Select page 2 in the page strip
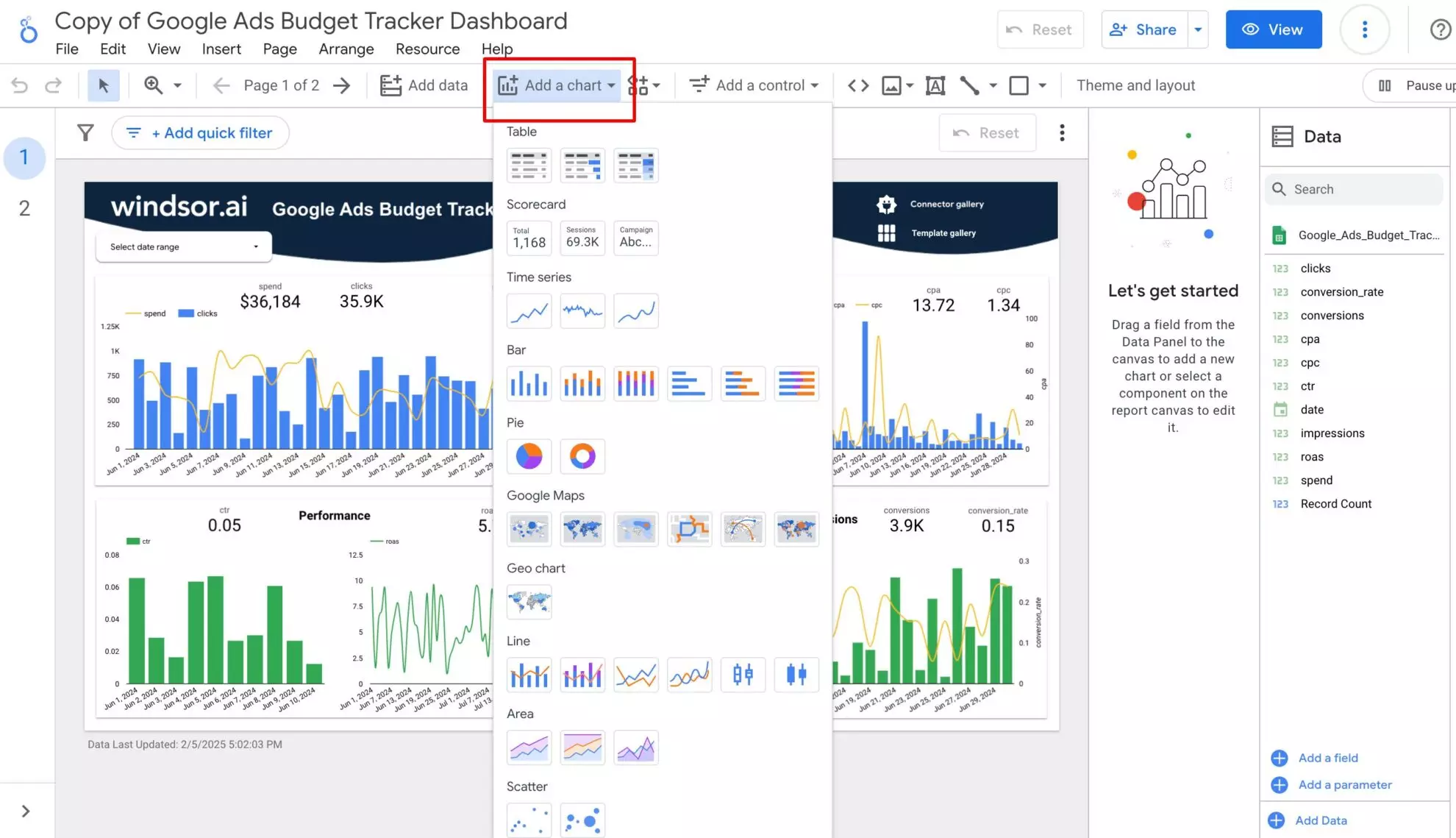The height and width of the screenshot is (838, 1456). tap(24, 208)
